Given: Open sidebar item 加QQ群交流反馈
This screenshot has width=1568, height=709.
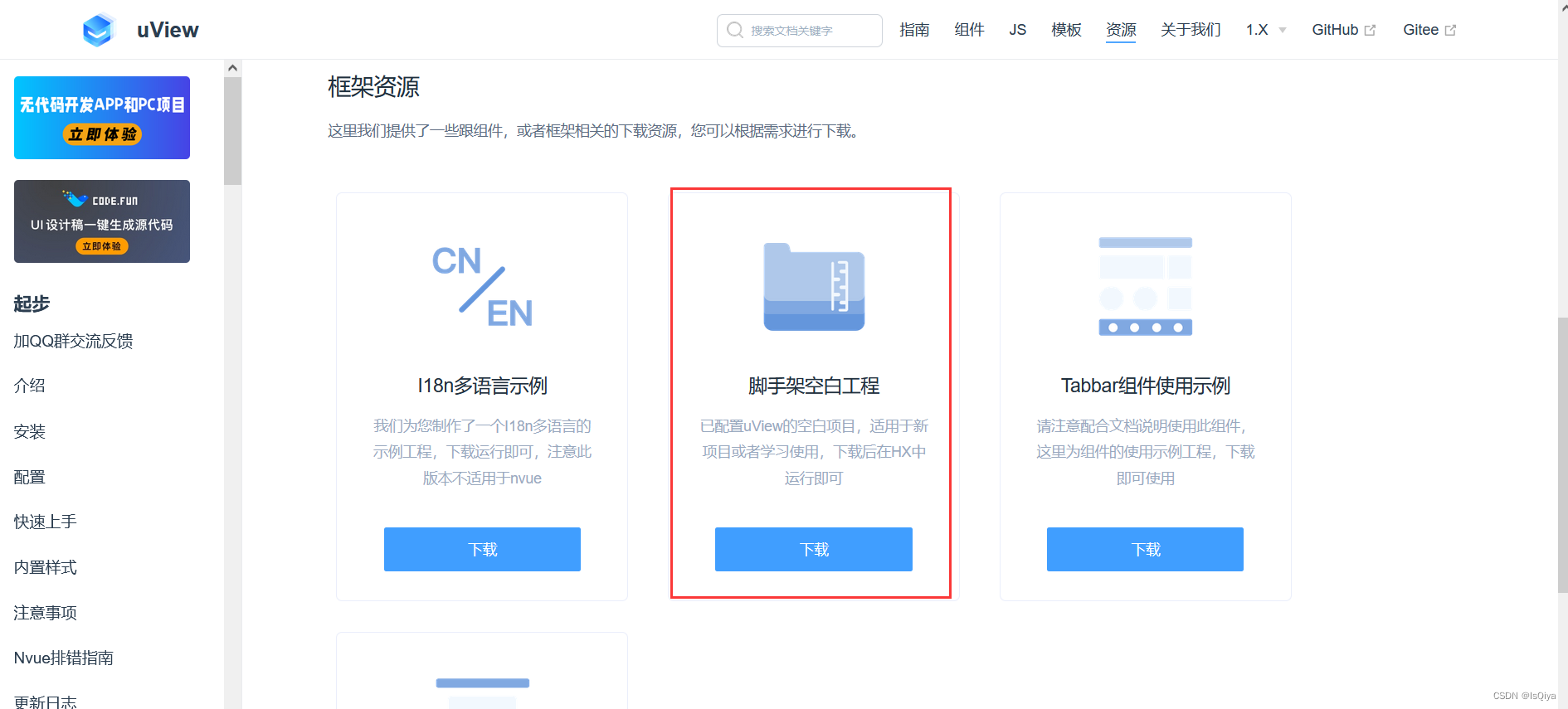Looking at the screenshot, I should [x=73, y=341].
